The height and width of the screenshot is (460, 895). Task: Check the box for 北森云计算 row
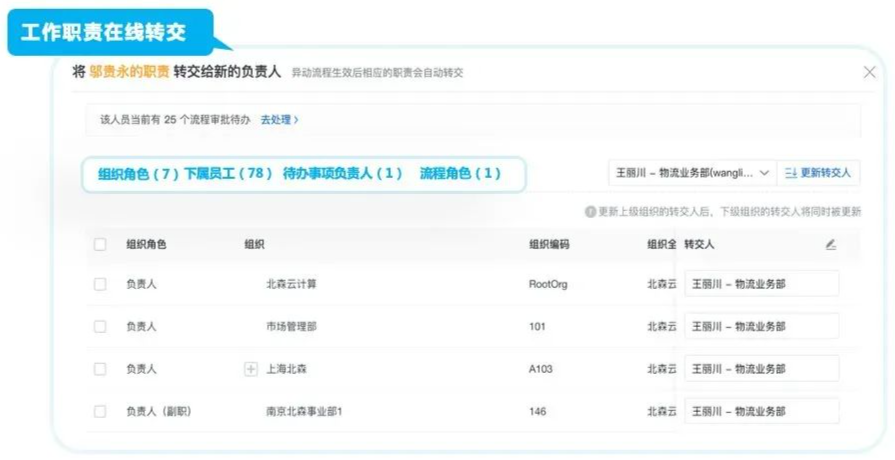tap(100, 284)
